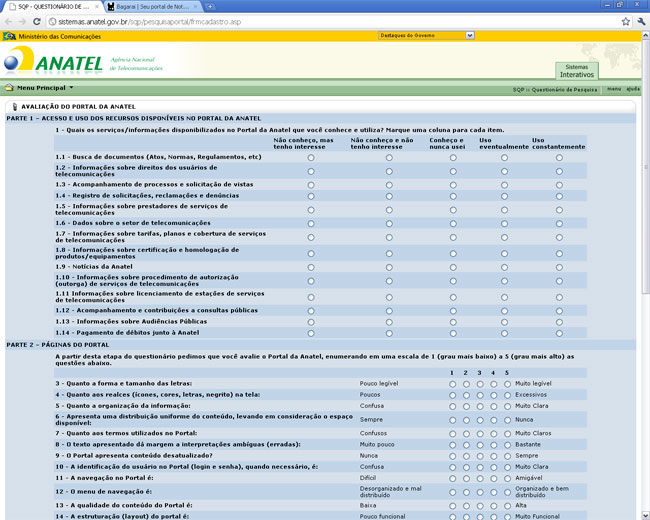This screenshot has width=650, height=520.
Task: Click 'Amigável' label in question 11
Action: pos(529,478)
